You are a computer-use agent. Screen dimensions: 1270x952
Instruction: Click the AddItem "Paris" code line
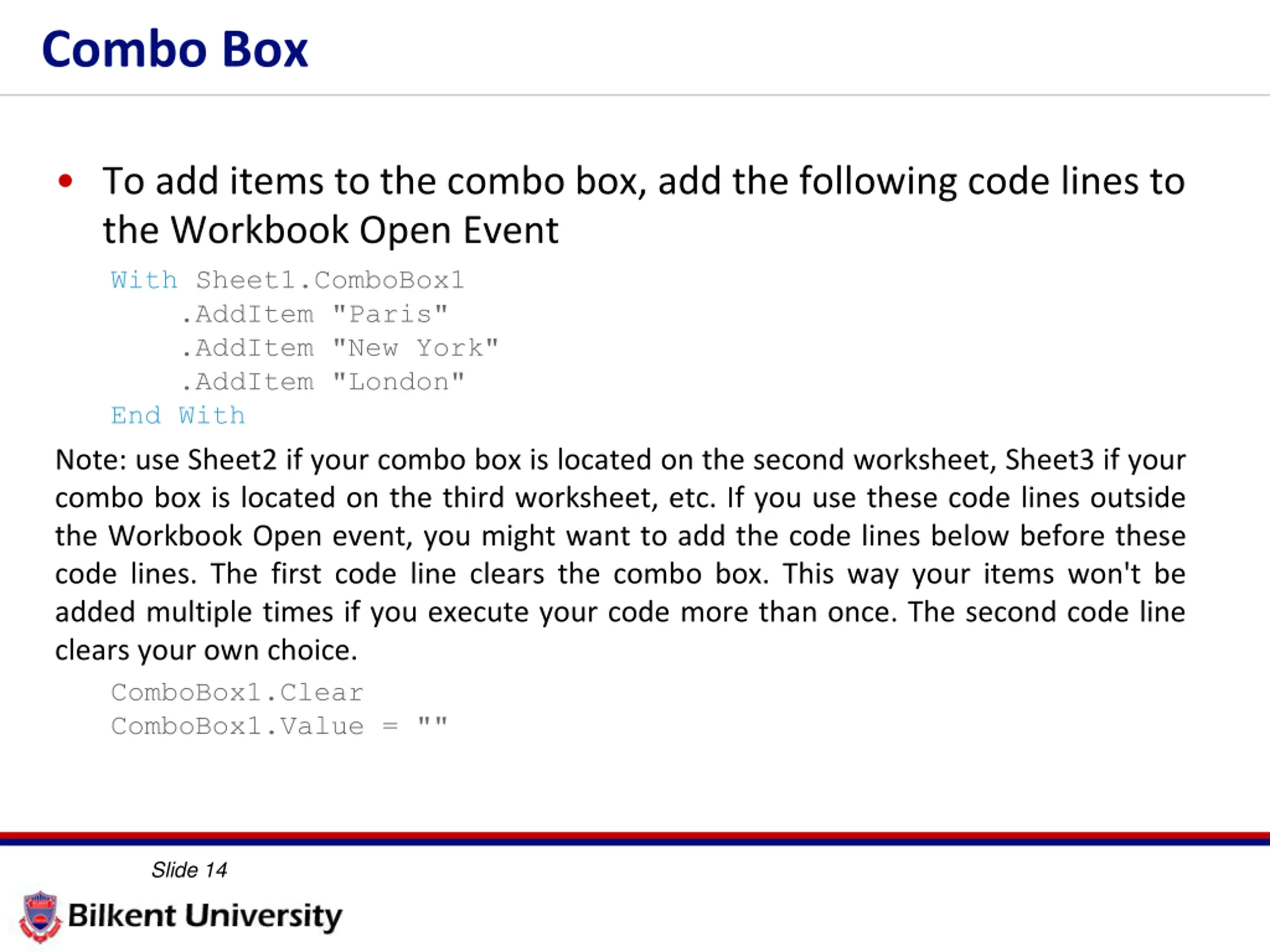pos(314,314)
